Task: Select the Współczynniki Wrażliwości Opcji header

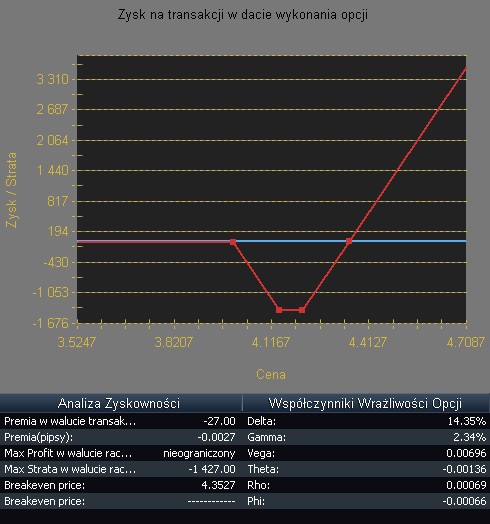Action: (x=366, y=403)
